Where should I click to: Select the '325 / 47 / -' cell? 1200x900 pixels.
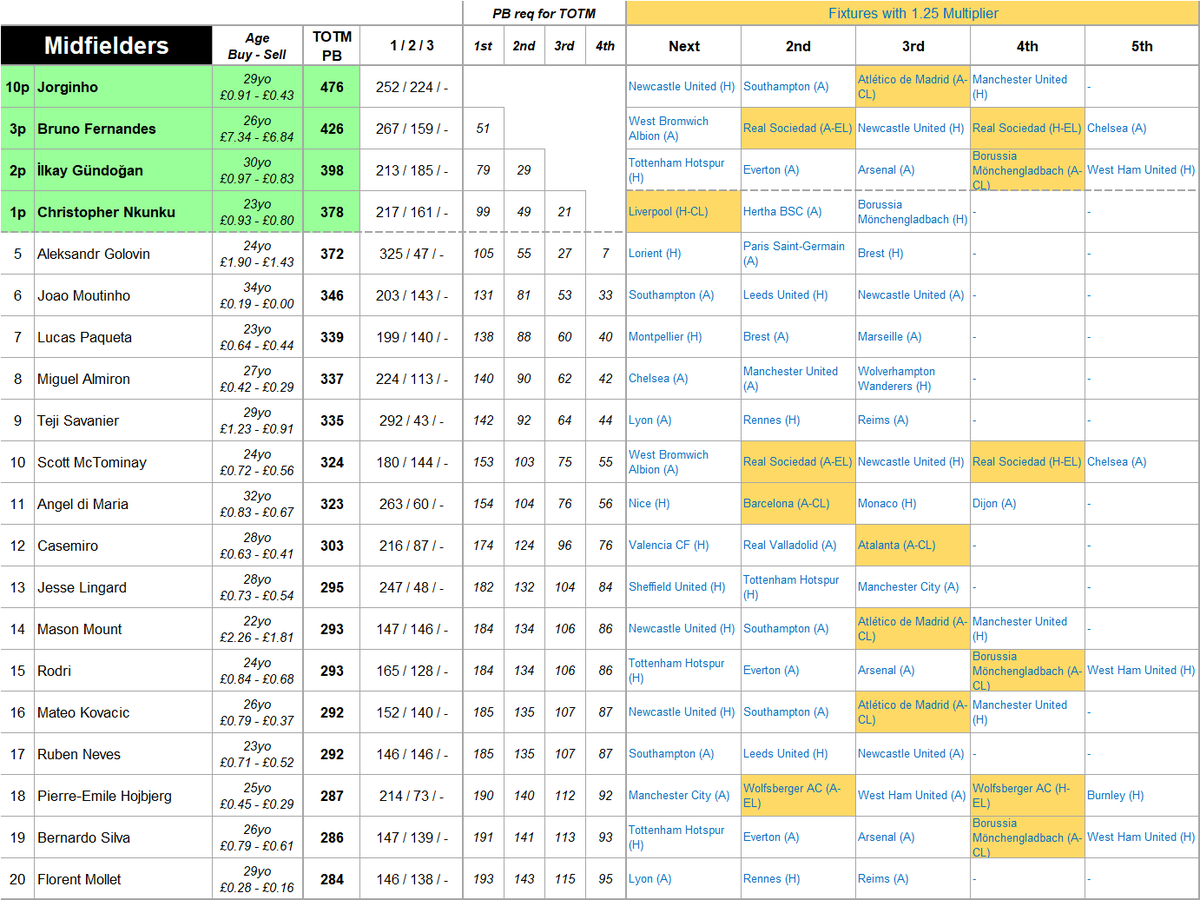(x=411, y=254)
